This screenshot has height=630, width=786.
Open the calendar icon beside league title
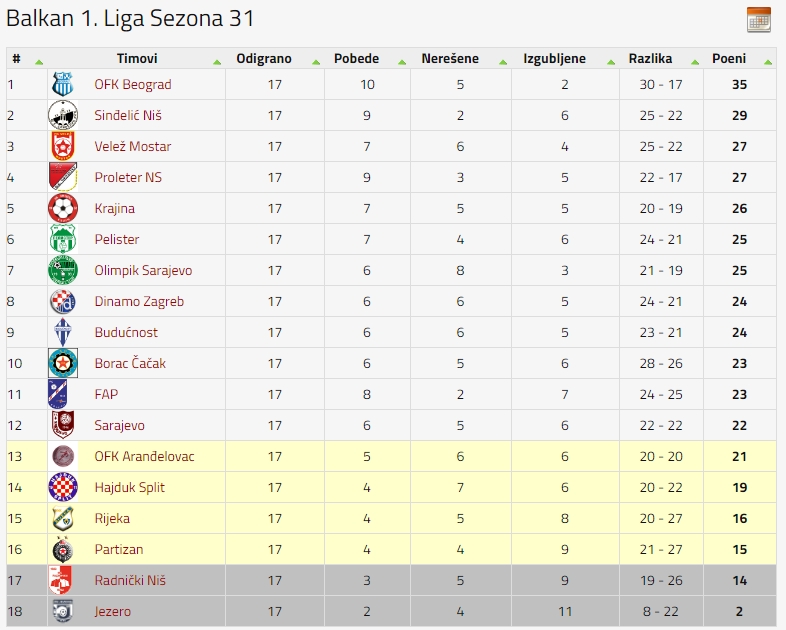click(x=758, y=20)
